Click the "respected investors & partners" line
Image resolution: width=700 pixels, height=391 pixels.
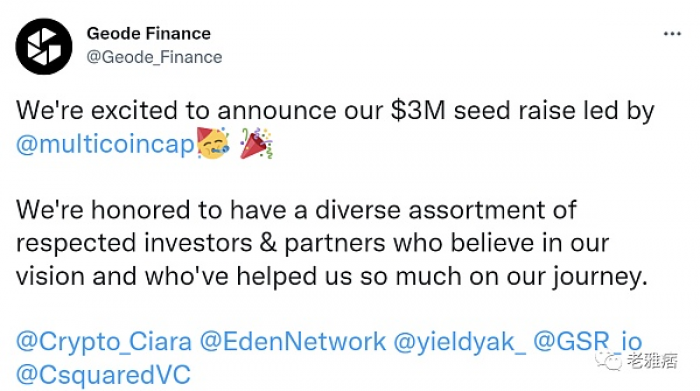tap(312, 243)
